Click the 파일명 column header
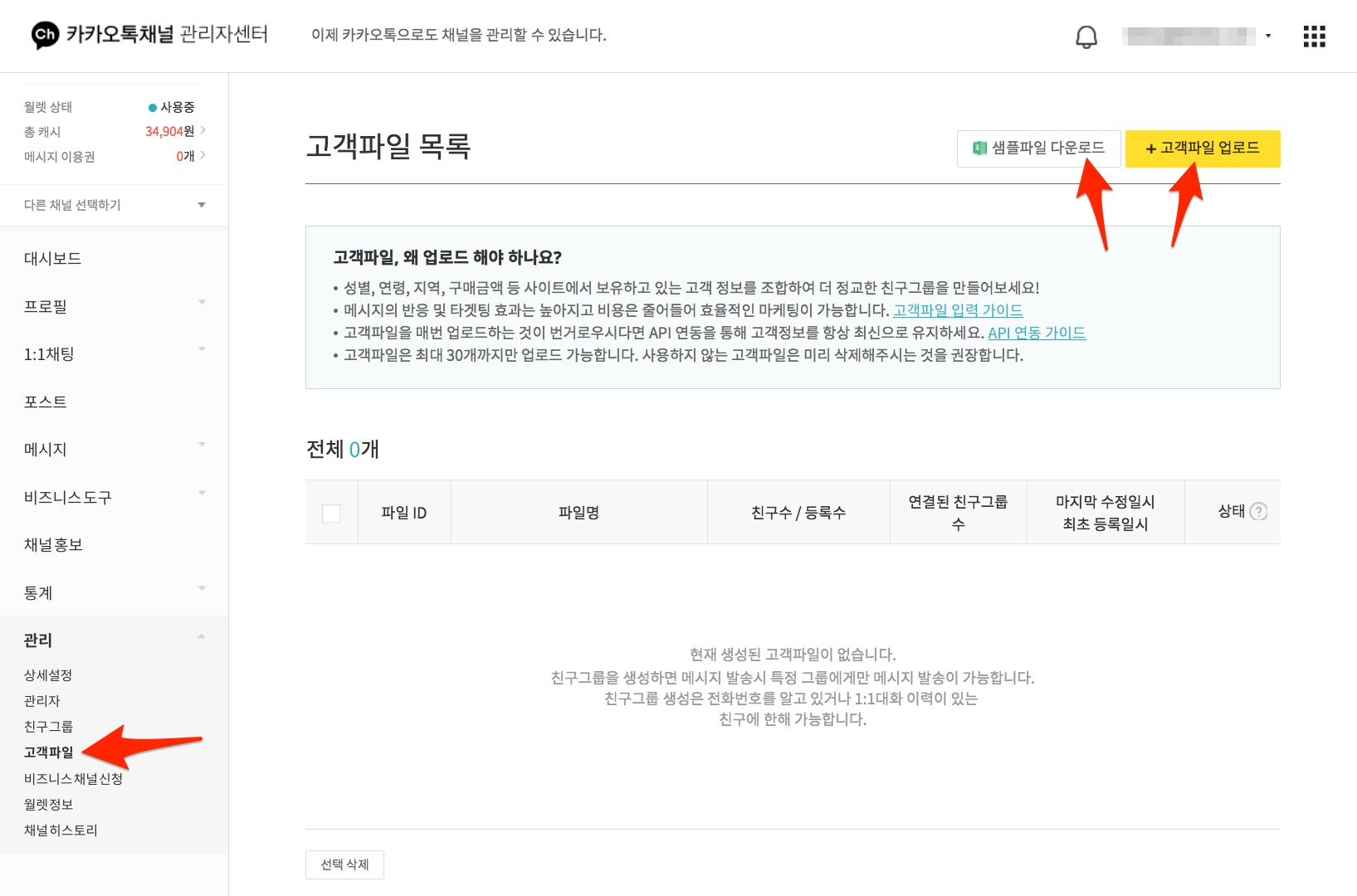 [578, 513]
